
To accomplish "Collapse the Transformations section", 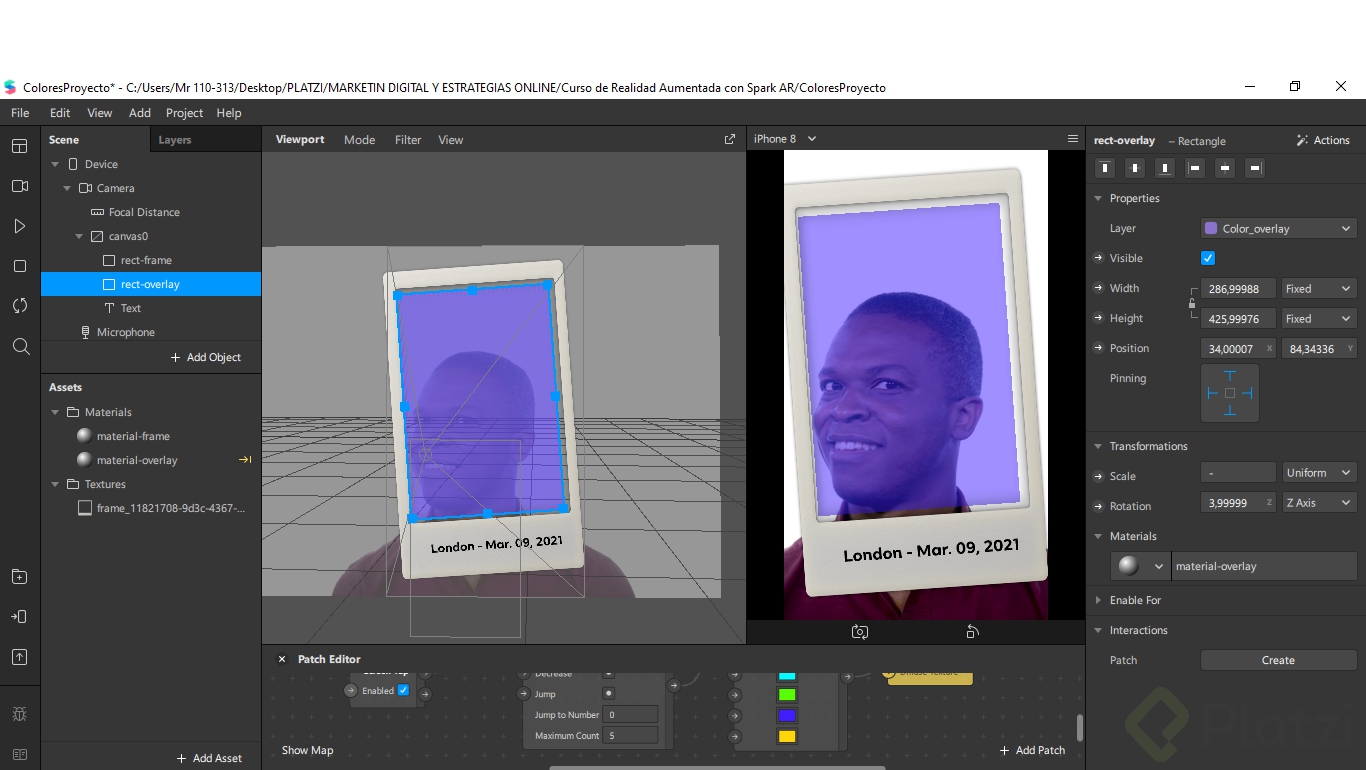I will tap(1099, 446).
